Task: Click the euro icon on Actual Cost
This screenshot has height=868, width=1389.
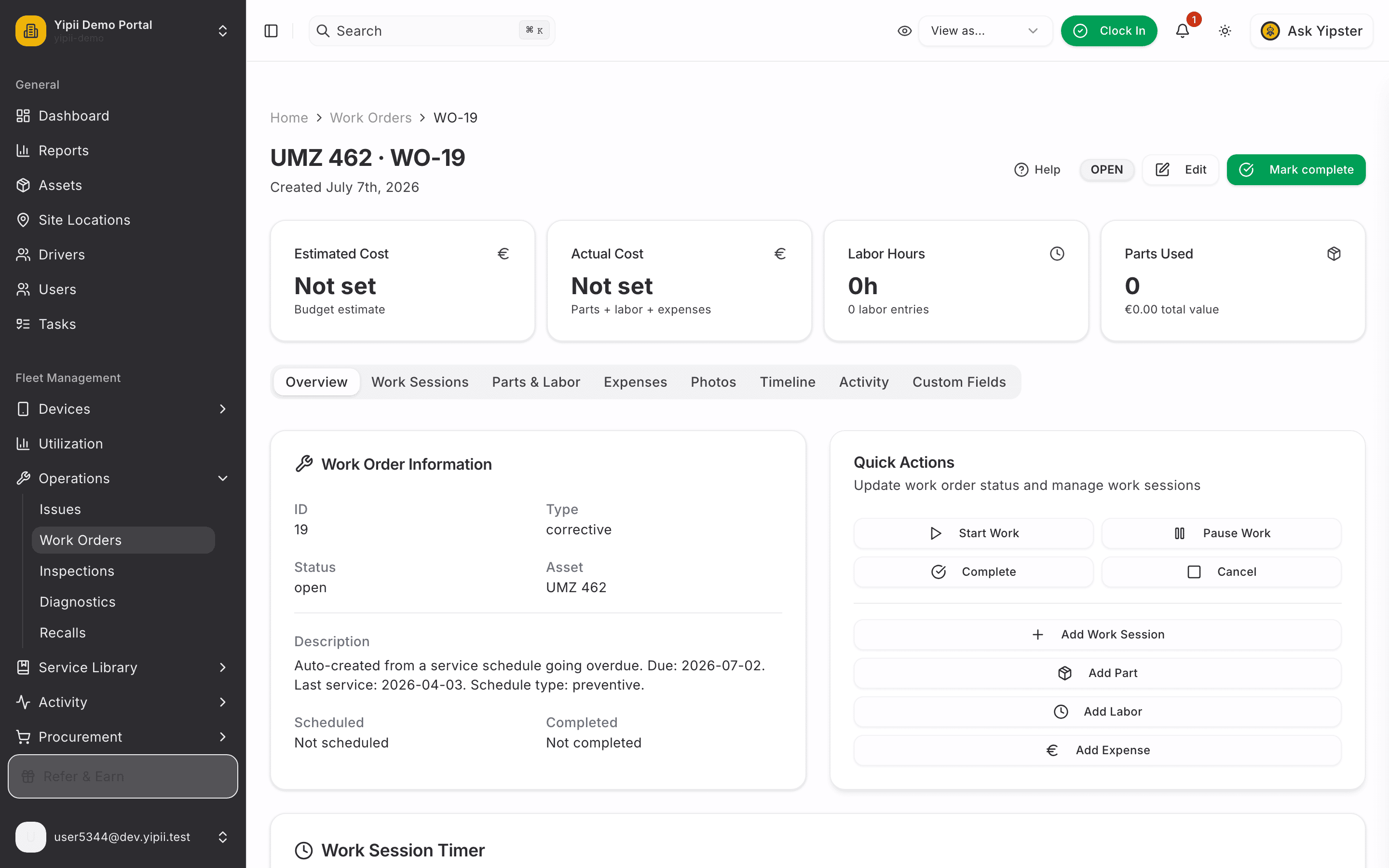Action: (780, 254)
